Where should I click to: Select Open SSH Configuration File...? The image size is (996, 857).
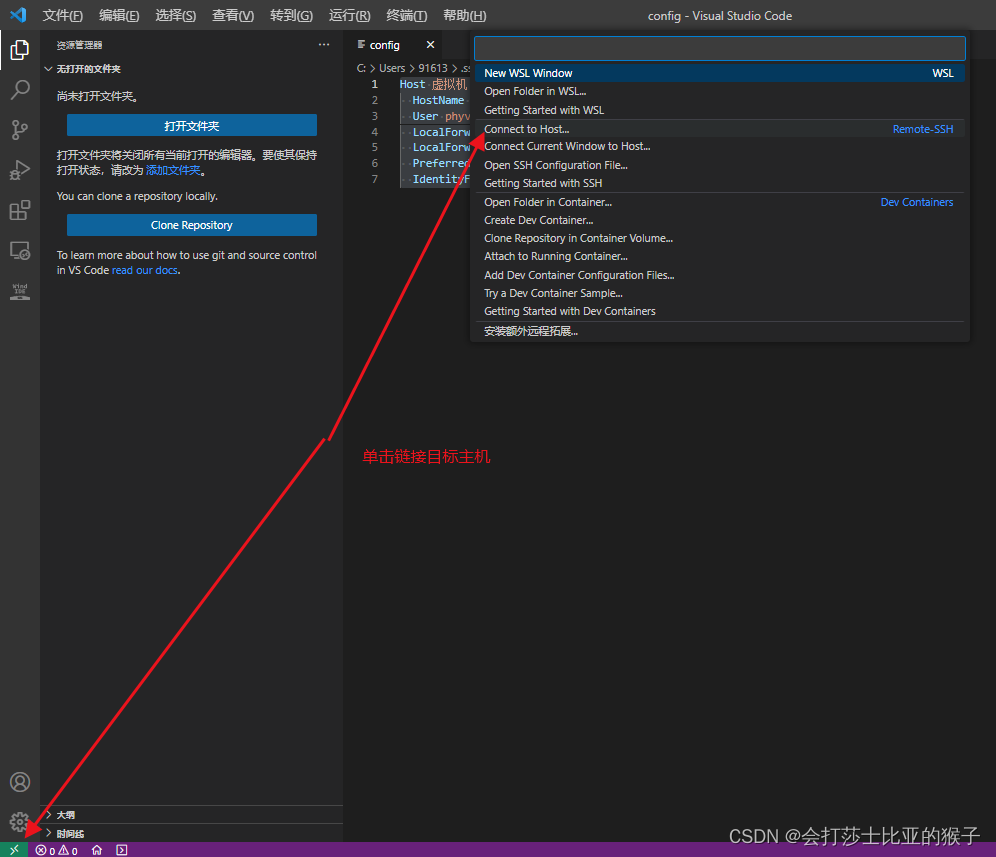720,165
